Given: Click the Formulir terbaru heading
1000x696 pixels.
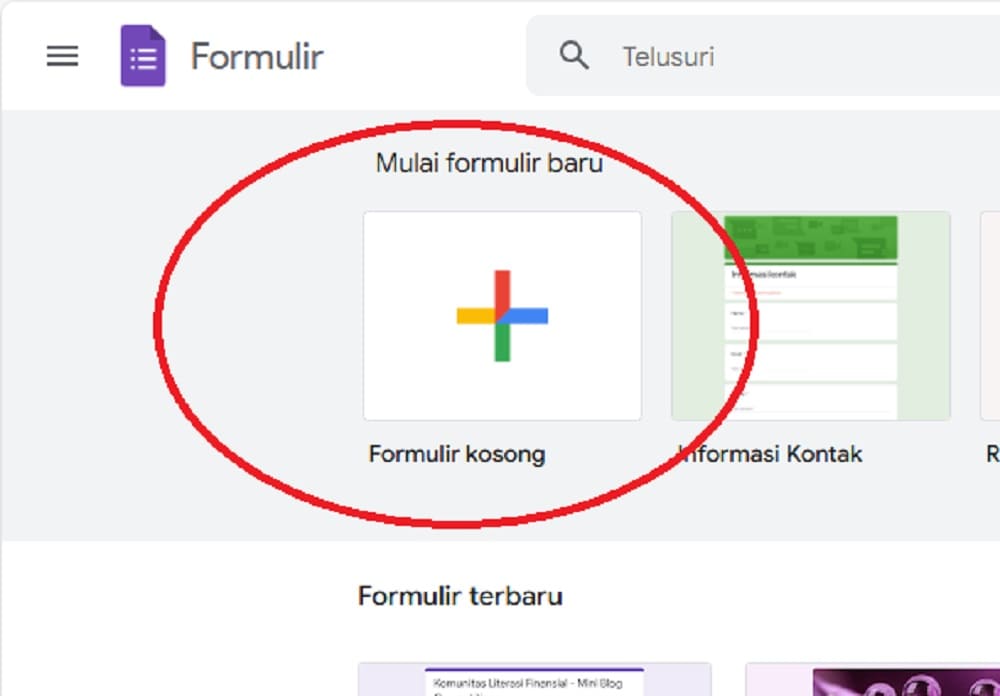Looking at the screenshot, I should [460, 596].
